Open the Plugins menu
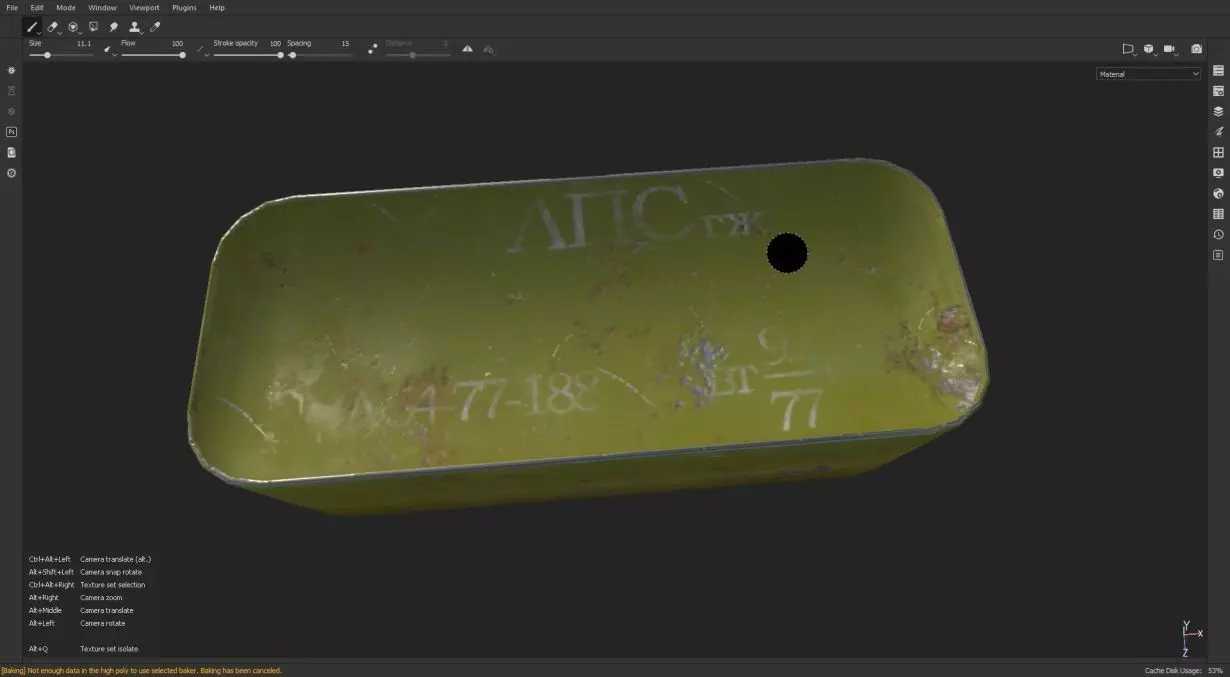Viewport: 1230px width, 677px height. [x=184, y=7]
